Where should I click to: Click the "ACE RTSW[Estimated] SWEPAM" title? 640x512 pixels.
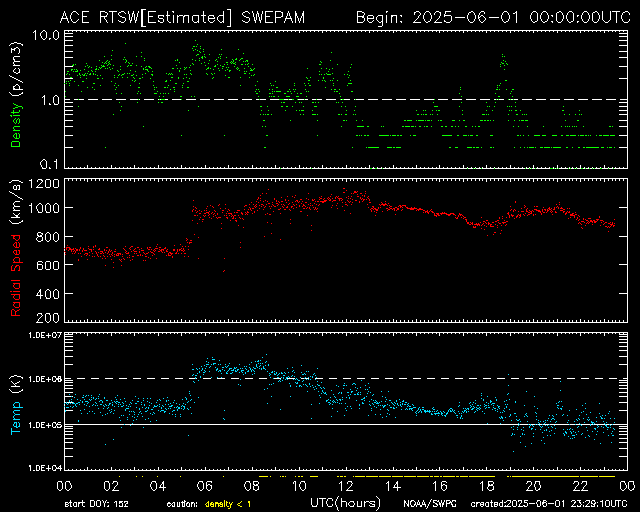tap(182, 18)
